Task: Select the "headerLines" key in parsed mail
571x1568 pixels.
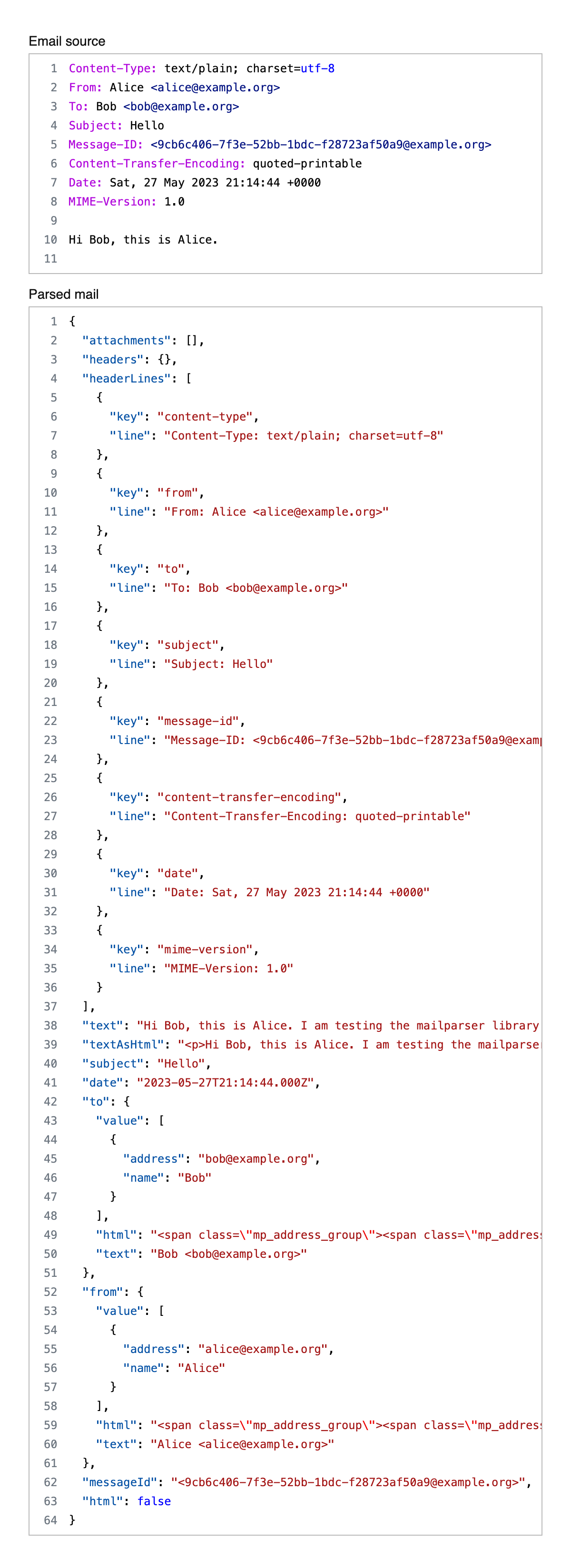Action: [x=127, y=379]
